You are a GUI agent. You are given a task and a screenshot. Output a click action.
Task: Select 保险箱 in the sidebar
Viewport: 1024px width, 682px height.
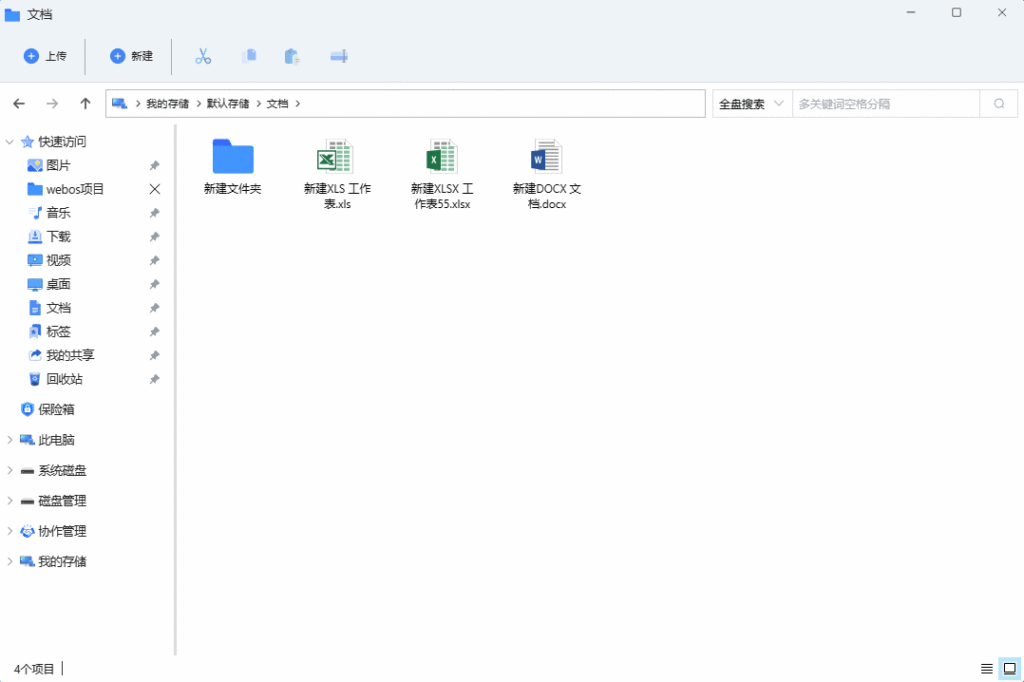point(56,409)
